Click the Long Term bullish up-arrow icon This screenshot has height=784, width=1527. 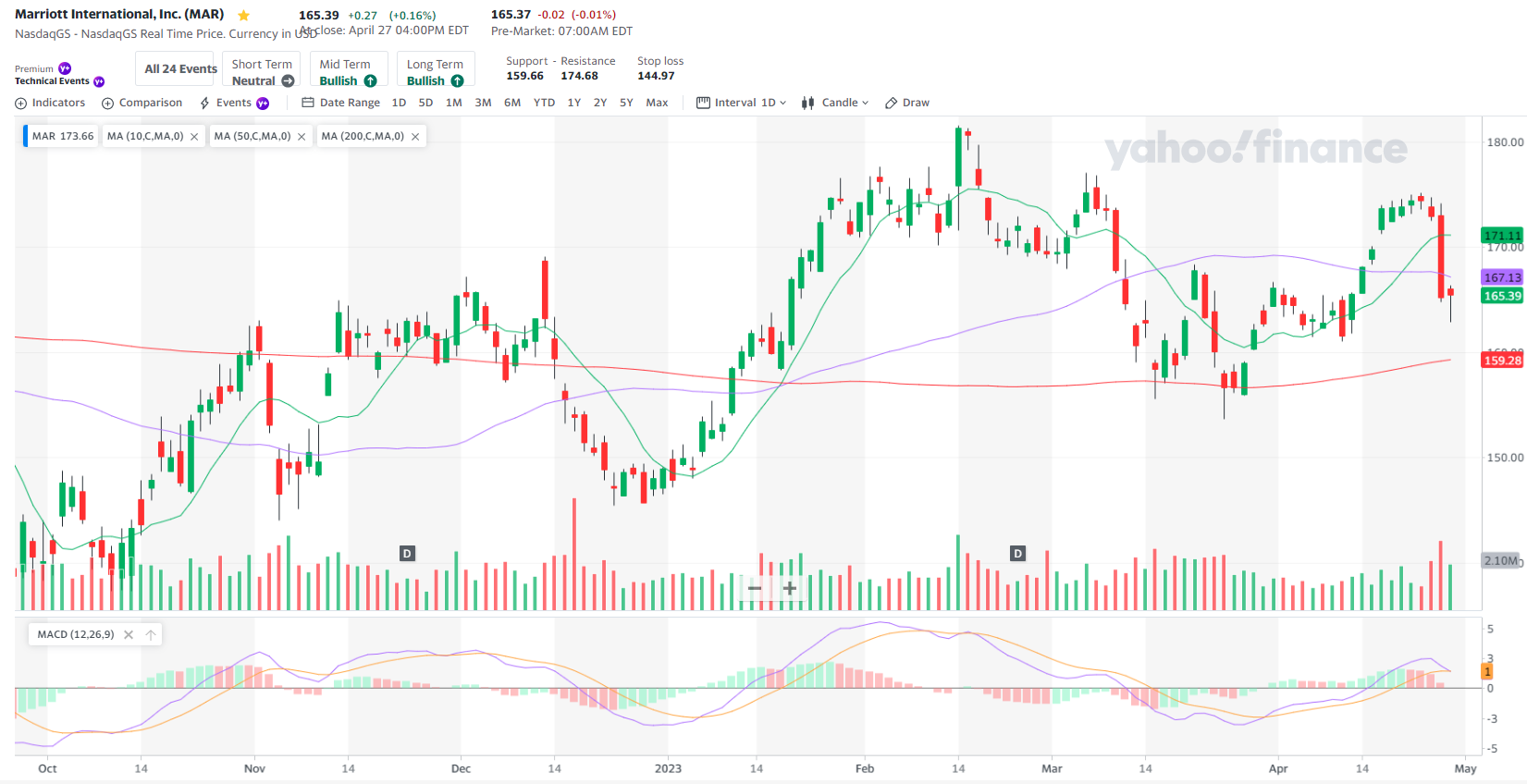458,81
